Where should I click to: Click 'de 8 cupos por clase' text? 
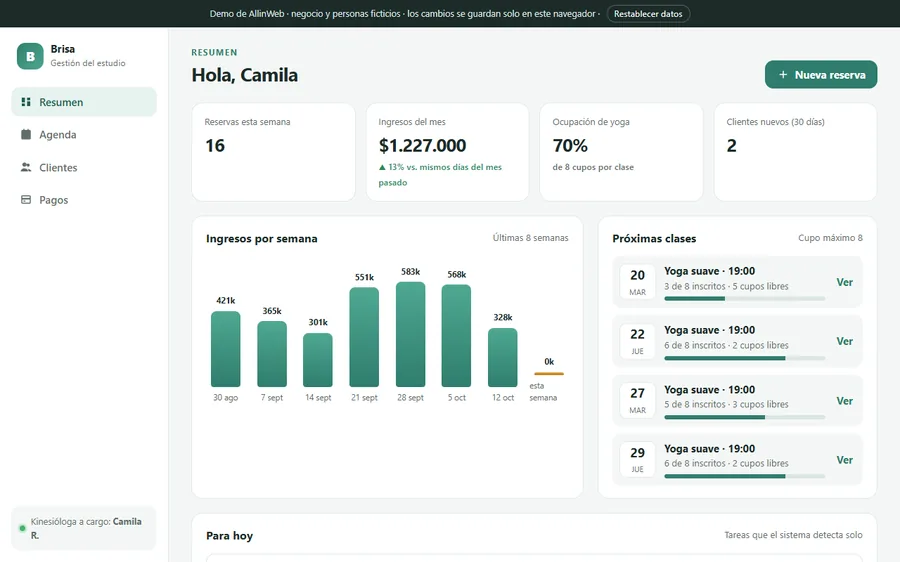pyautogui.click(x=593, y=167)
